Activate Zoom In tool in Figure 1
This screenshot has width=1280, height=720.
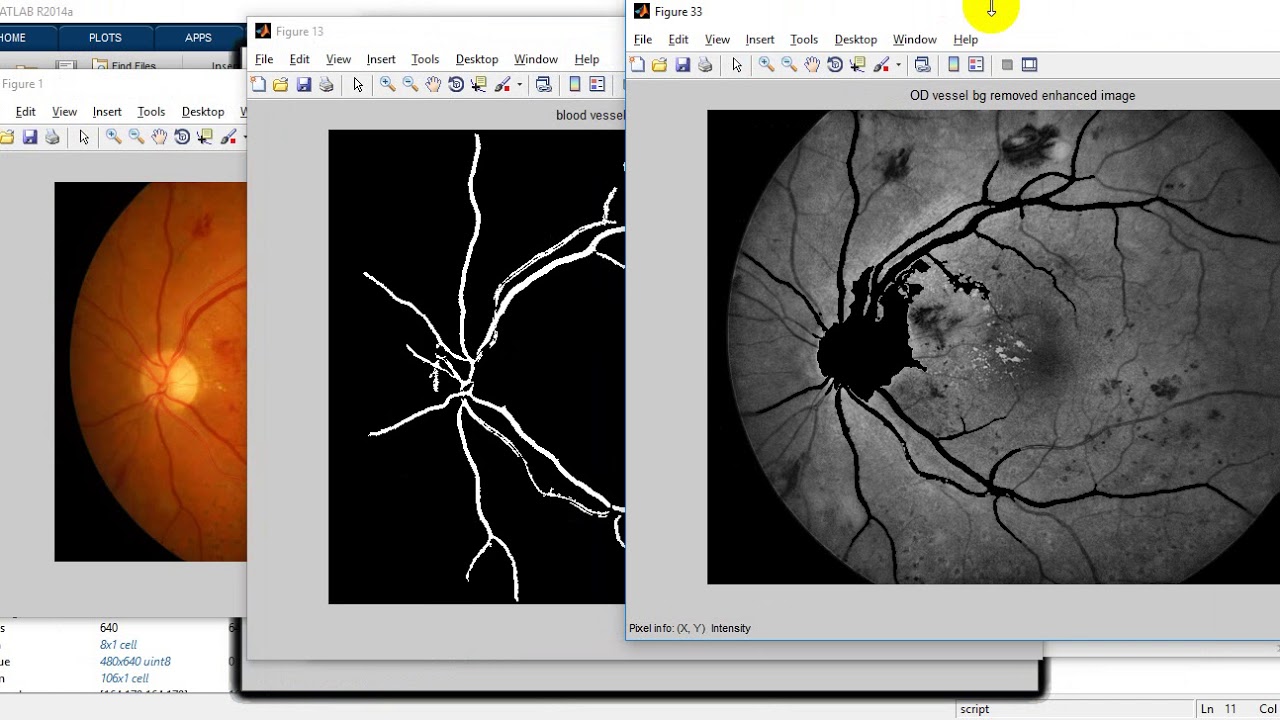click(x=113, y=137)
